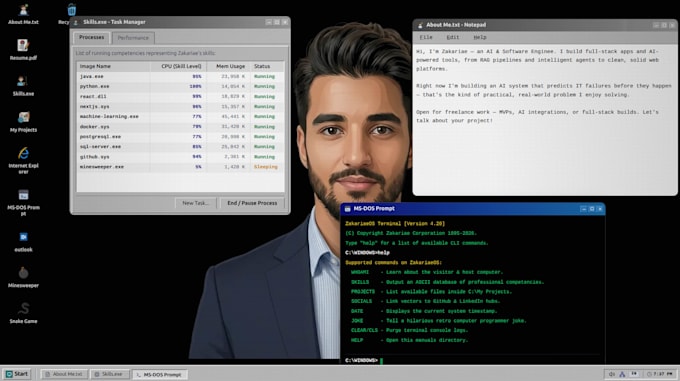The height and width of the screenshot is (381, 680).
Task: Minimize the About Me Notepad window
Action: point(656,25)
